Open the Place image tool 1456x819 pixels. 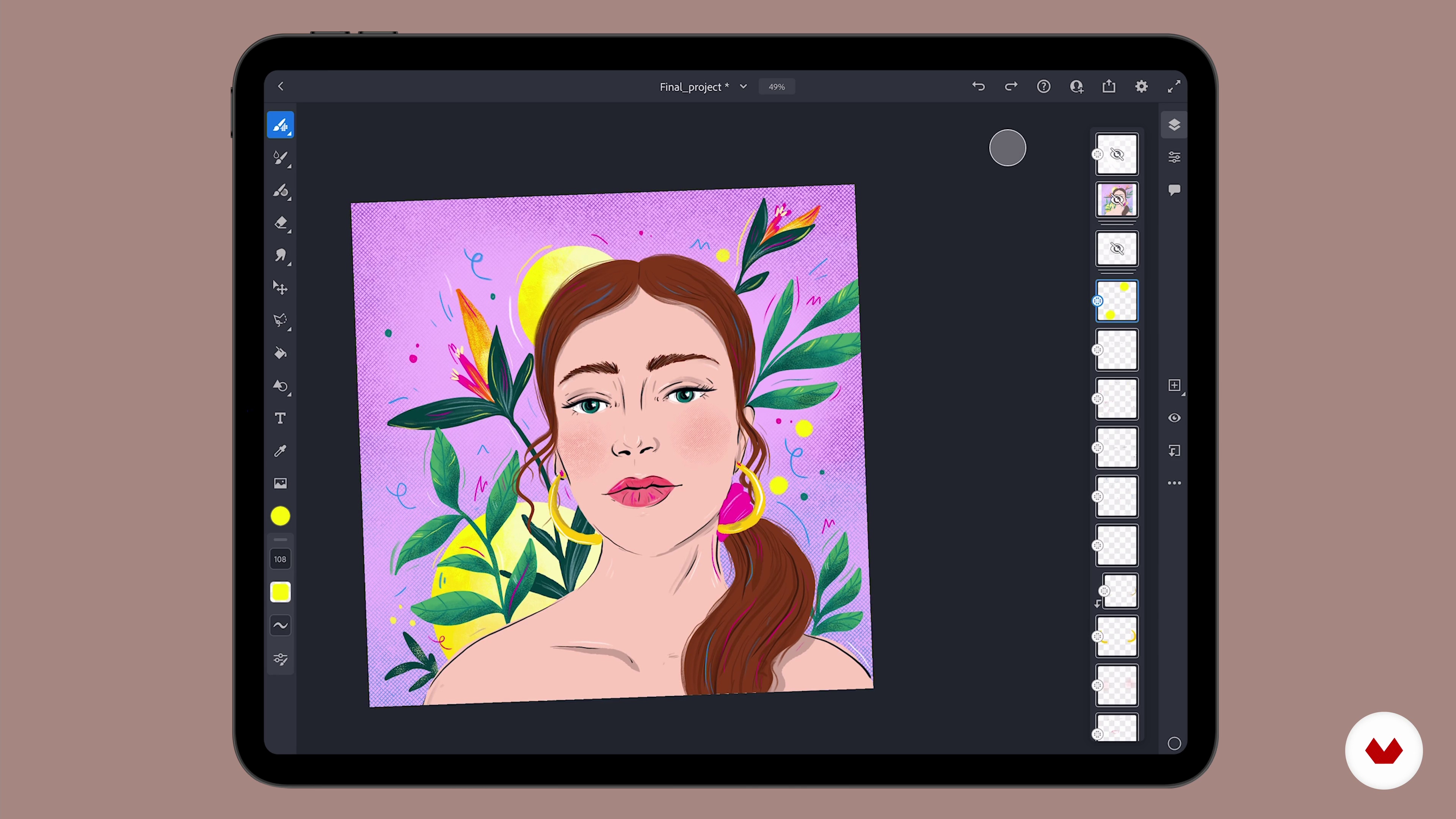click(280, 483)
